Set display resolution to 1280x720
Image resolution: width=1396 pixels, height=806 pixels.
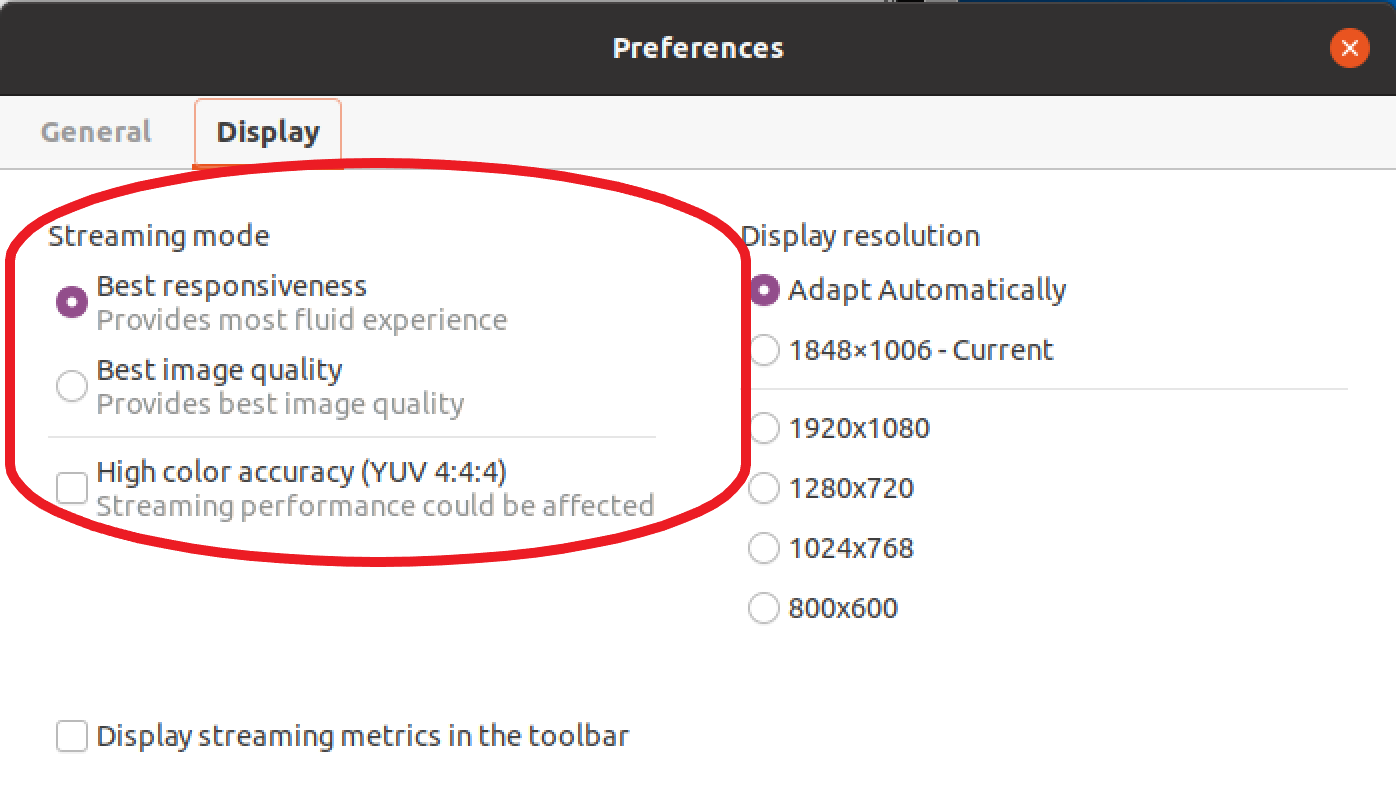(x=763, y=488)
